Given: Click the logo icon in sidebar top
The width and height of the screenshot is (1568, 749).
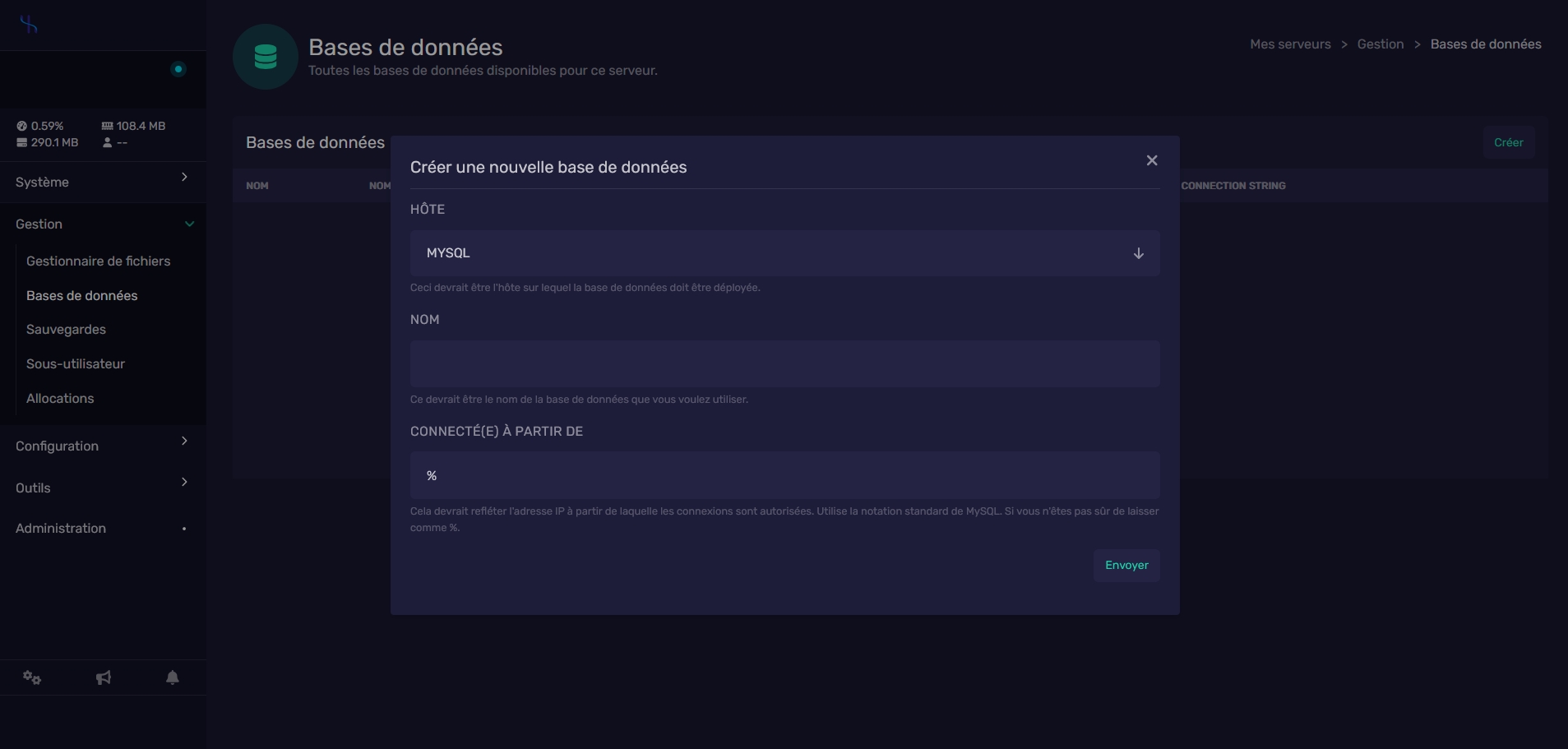Looking at the screenshot, I should tap(29, 25).
